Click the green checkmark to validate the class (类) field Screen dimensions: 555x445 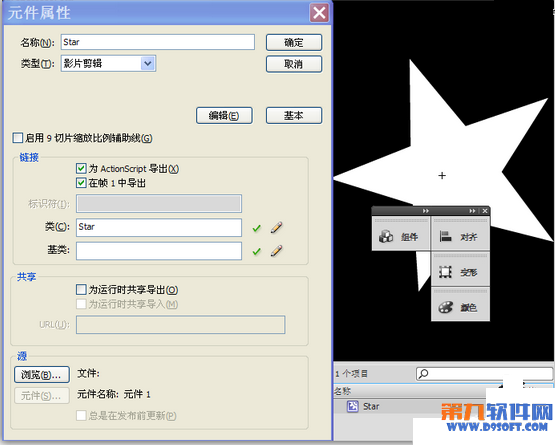tap(257, 228)
